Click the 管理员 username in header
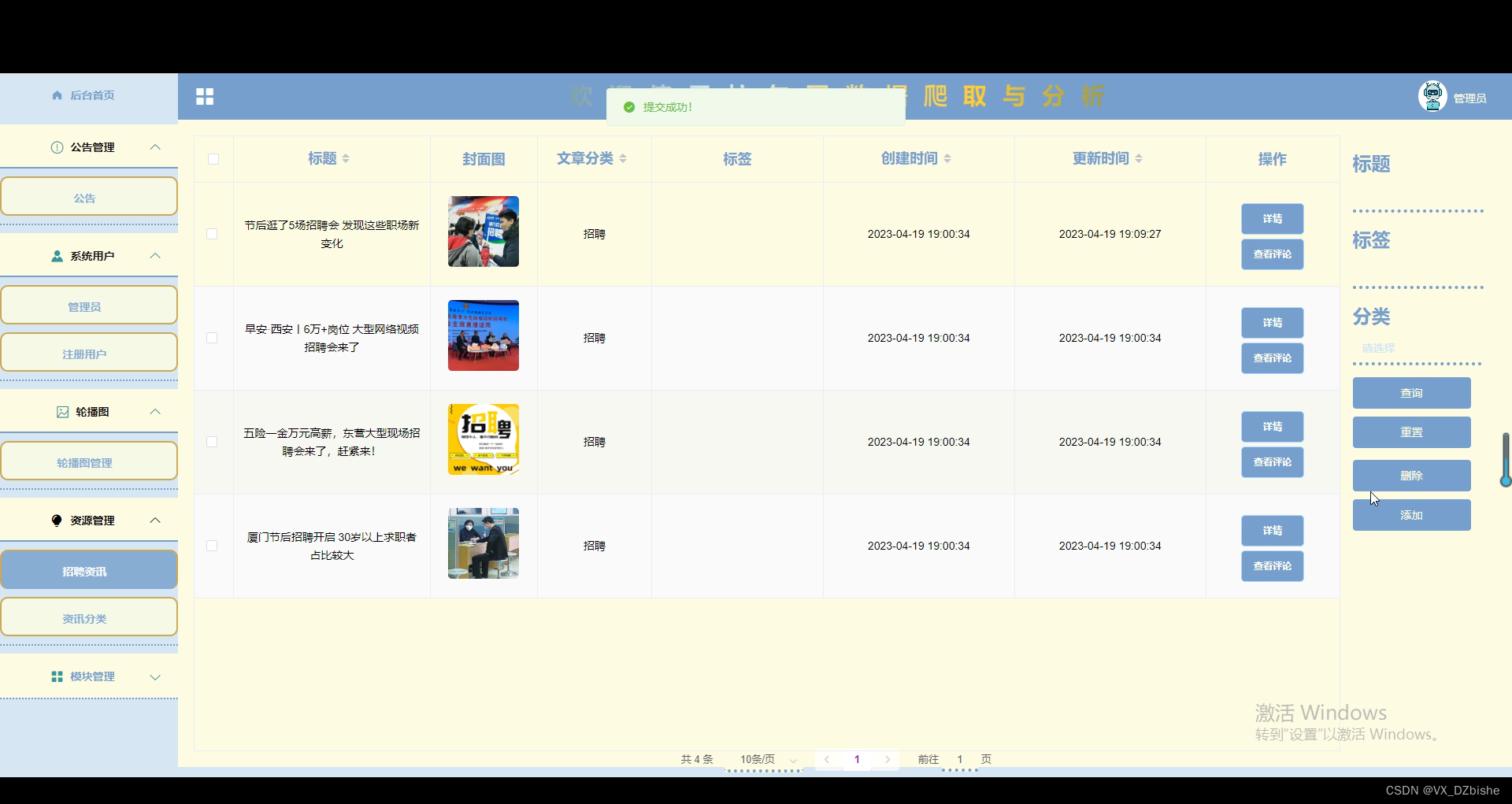This screenshot has width=1512, height=804. point(1469,98)
